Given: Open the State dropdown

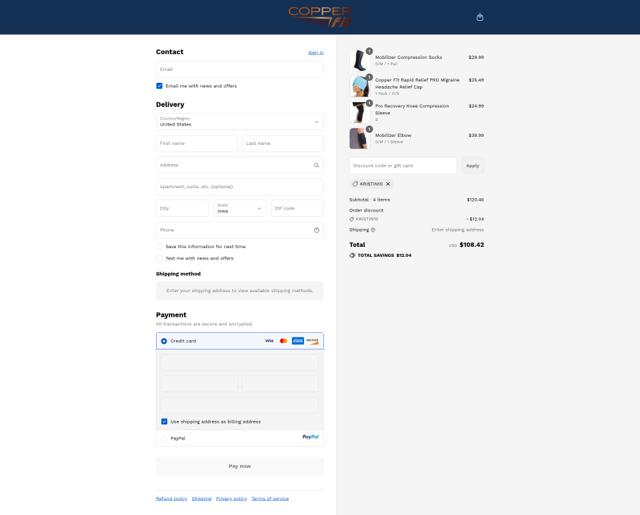Looking at the screenshot, I should coord(240,209).
